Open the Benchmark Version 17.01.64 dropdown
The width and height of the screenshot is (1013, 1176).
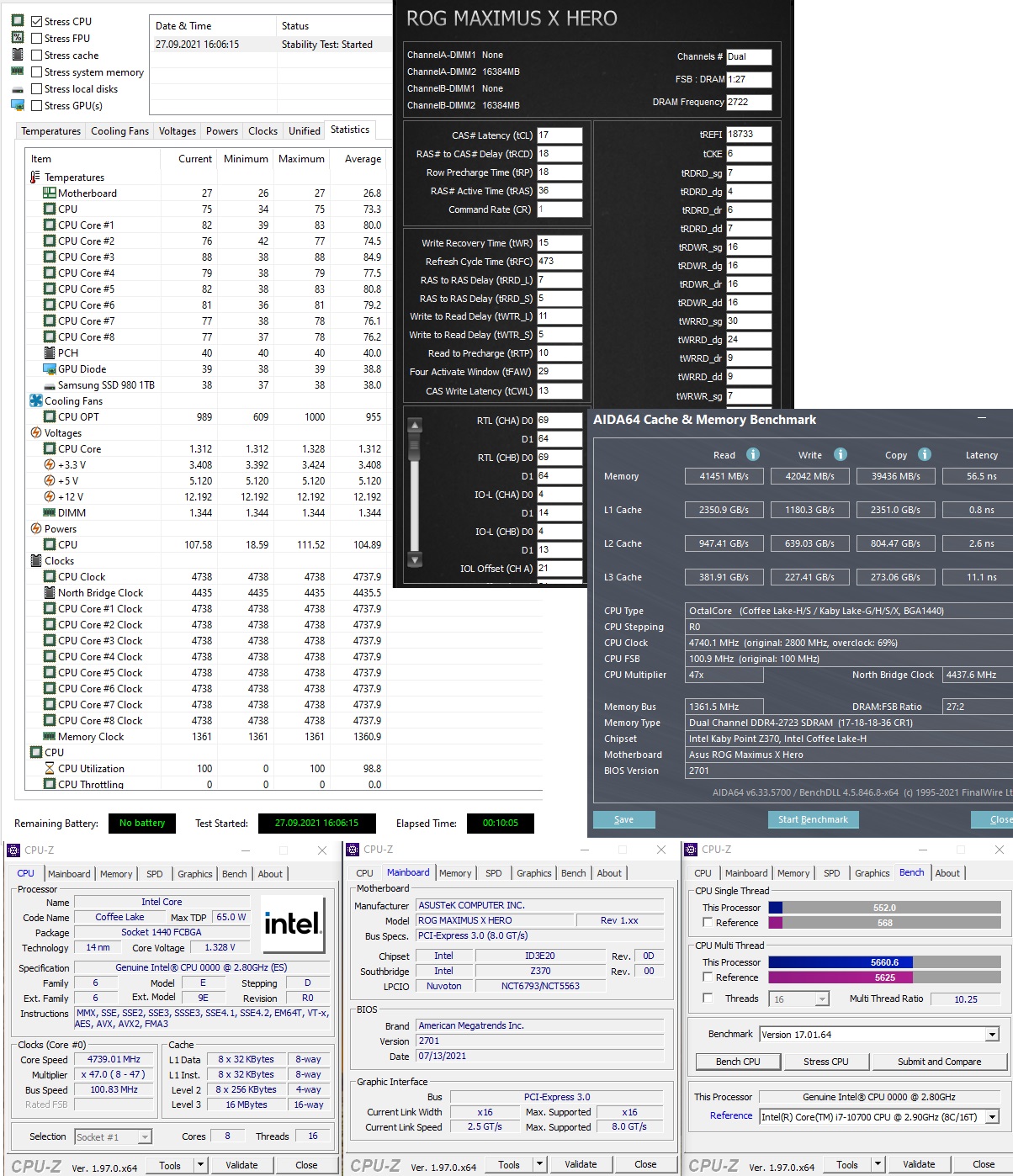pos(992,1035)
